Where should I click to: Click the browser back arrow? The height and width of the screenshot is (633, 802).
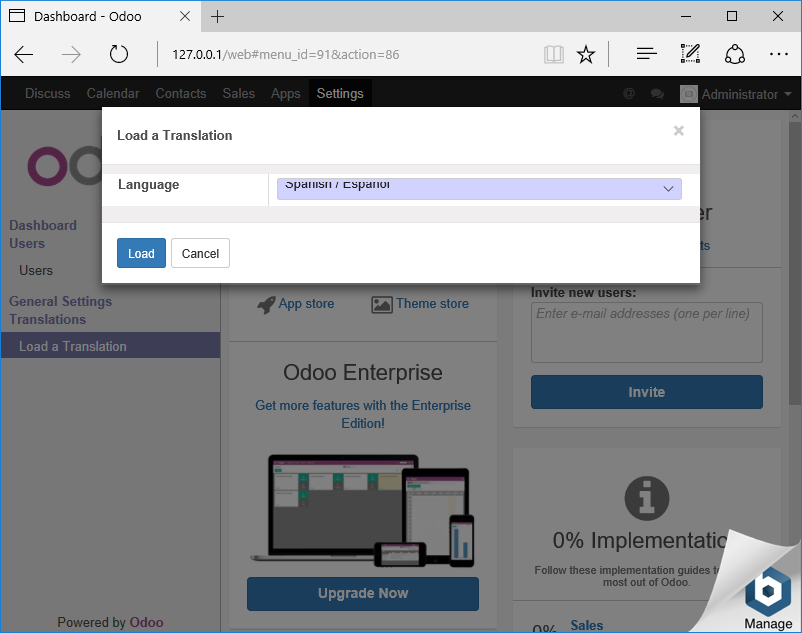click(x=24, y=54)
